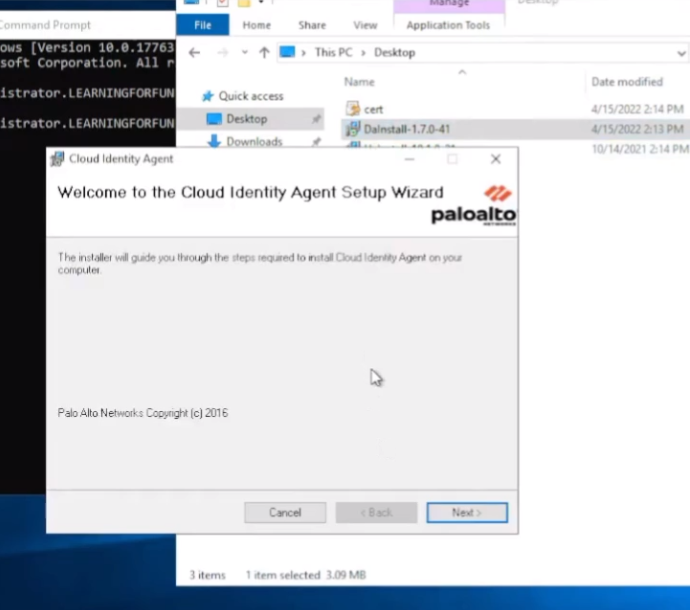Image resolution: width=690 pixels, height=610 pixels.
Task: Click the properties quick access toolbar icon
Action: pos(223,3)
